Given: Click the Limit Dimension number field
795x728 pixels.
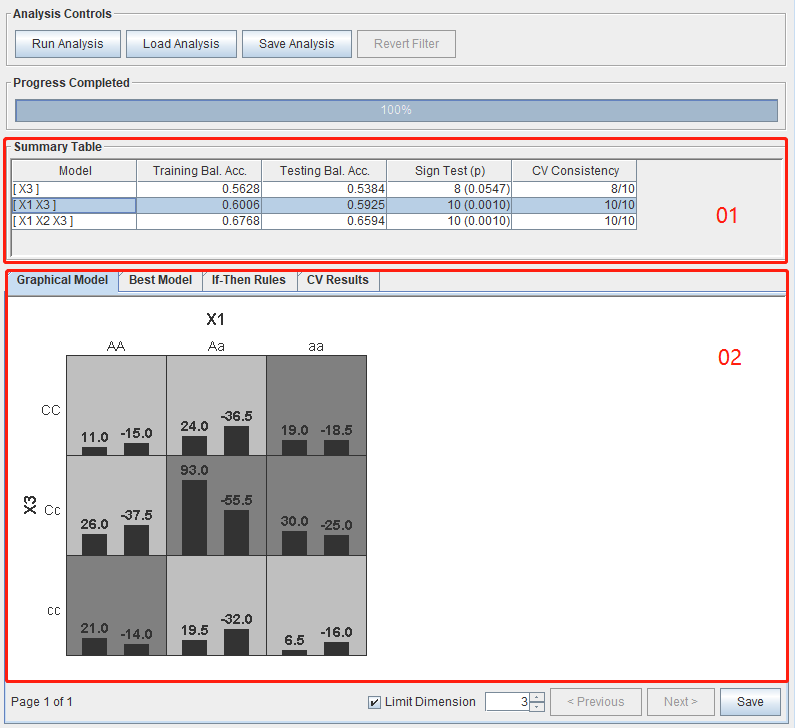Looking at the screenshot, I should click(x=507, y=702).
